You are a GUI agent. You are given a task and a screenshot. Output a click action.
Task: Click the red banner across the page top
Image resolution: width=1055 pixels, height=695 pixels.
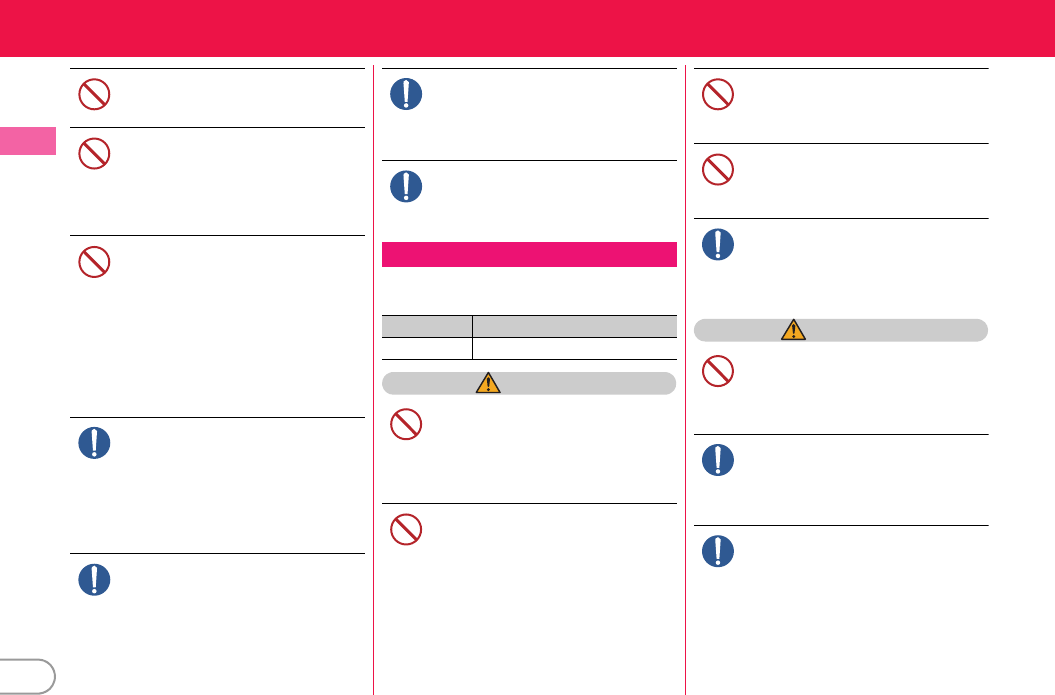[527, 28]
